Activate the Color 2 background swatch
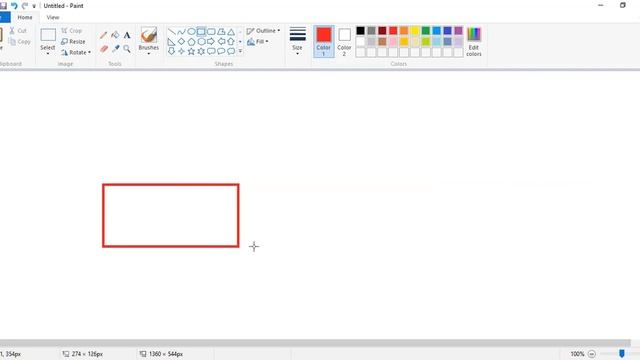 (x=344, y=41)
